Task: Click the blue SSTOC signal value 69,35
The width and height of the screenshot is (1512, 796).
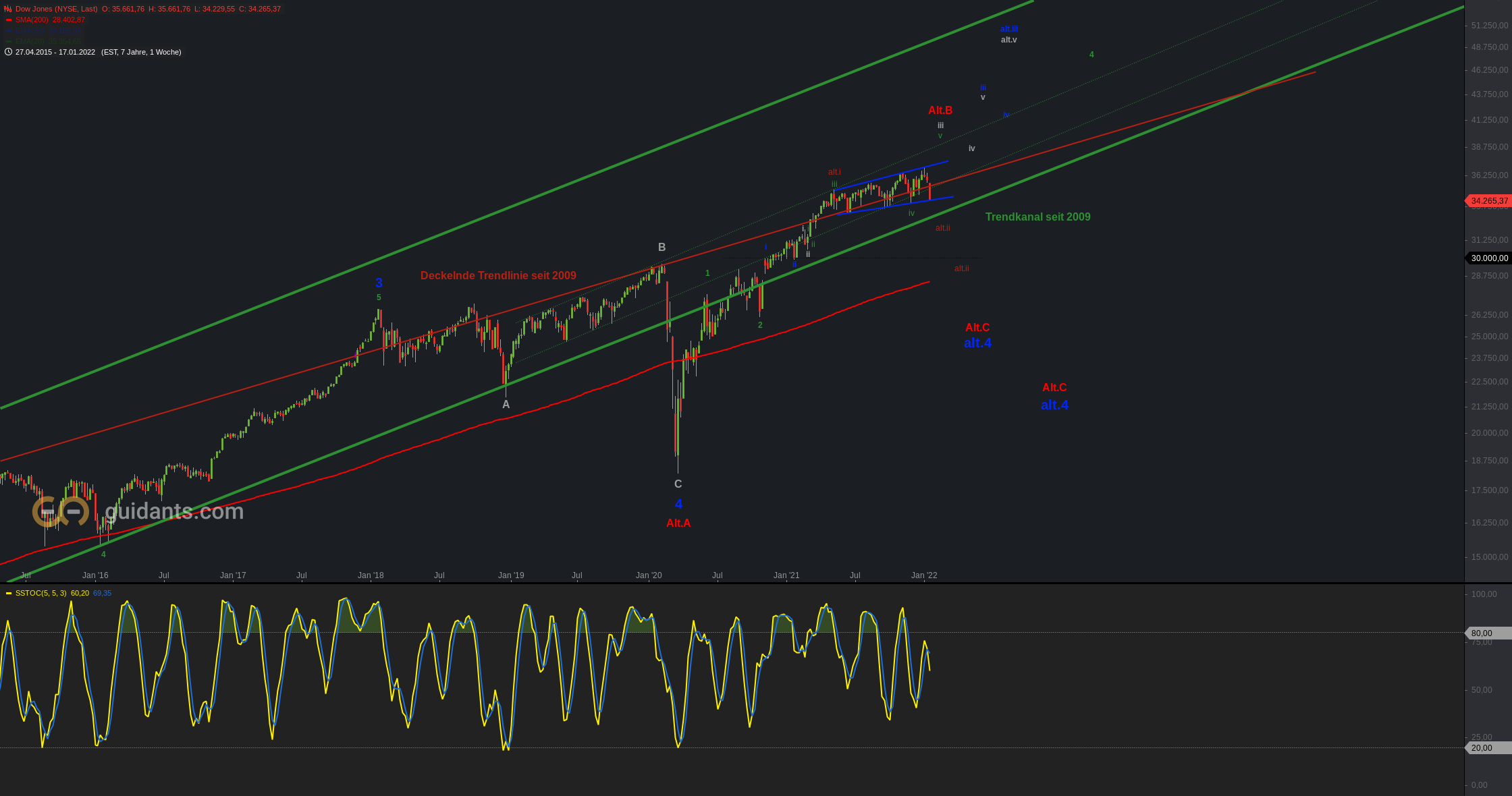Action: tap(102, 594)
